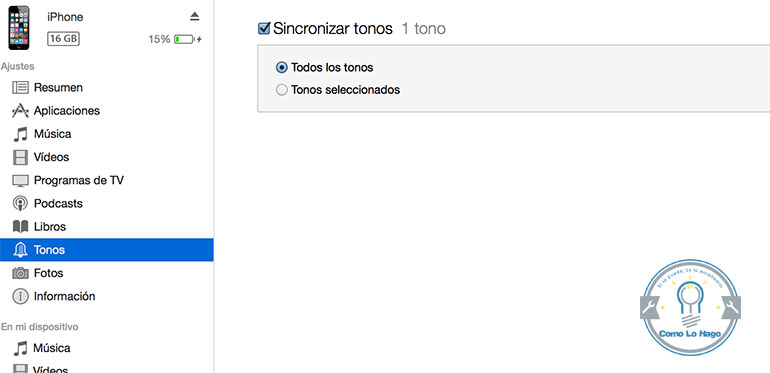The height and width of the screenshot is (373, 770).
Task: Click the Resumen list icon
Action: (20, 88)
